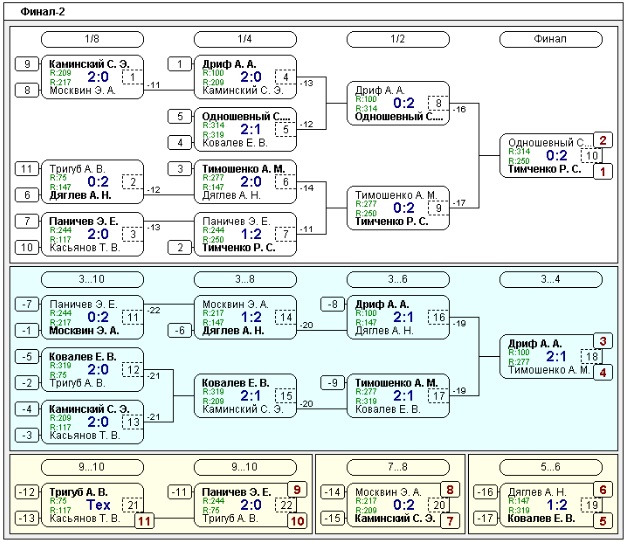Click "Каминский С. Э." winner in match 13

point(89,409)
